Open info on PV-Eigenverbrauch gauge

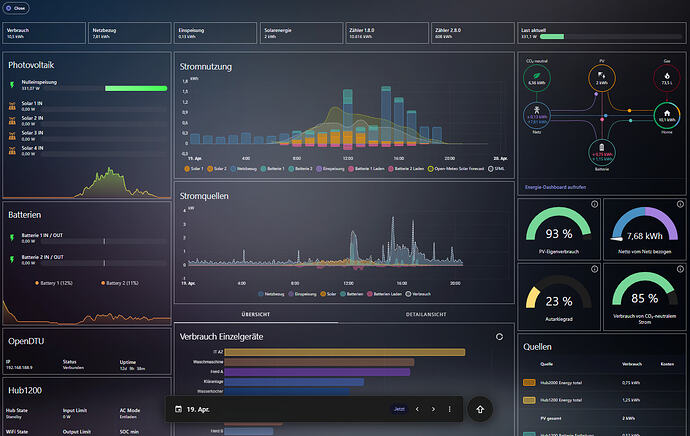tap(594, 204)
